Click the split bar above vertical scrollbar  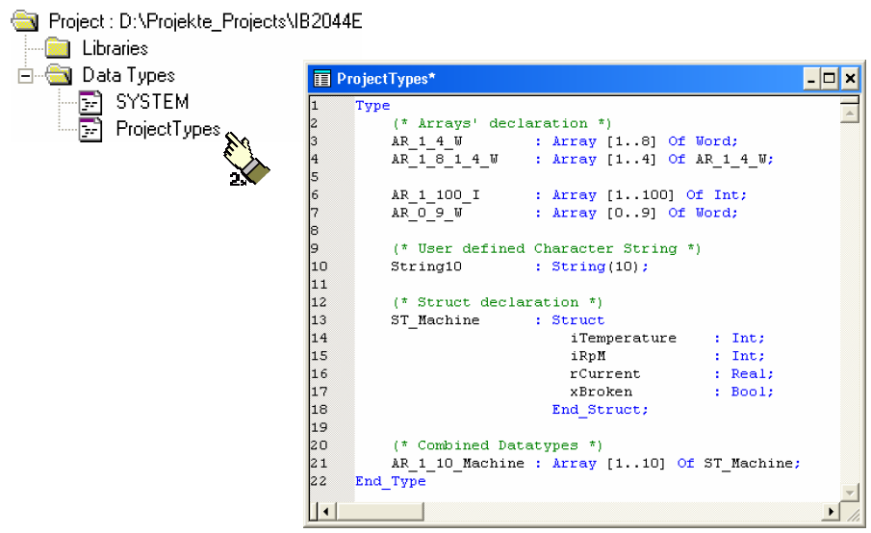[849, 100]
